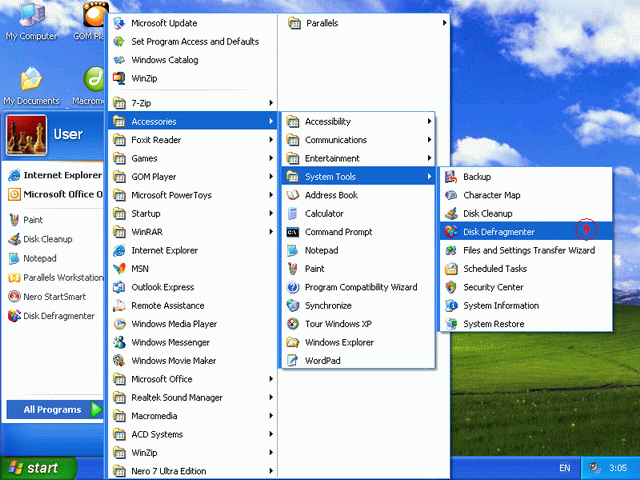The image size is (640, 480).
Task: Expand the Games submenu arrow
Action: pos(271,158)
